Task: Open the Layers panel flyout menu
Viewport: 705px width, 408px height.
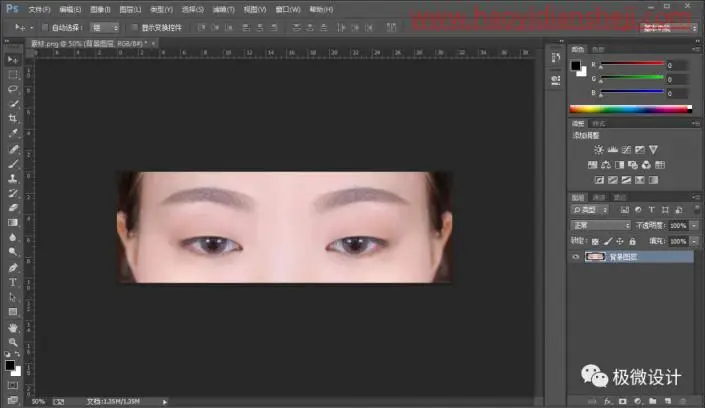Action: tap(696, 197)
